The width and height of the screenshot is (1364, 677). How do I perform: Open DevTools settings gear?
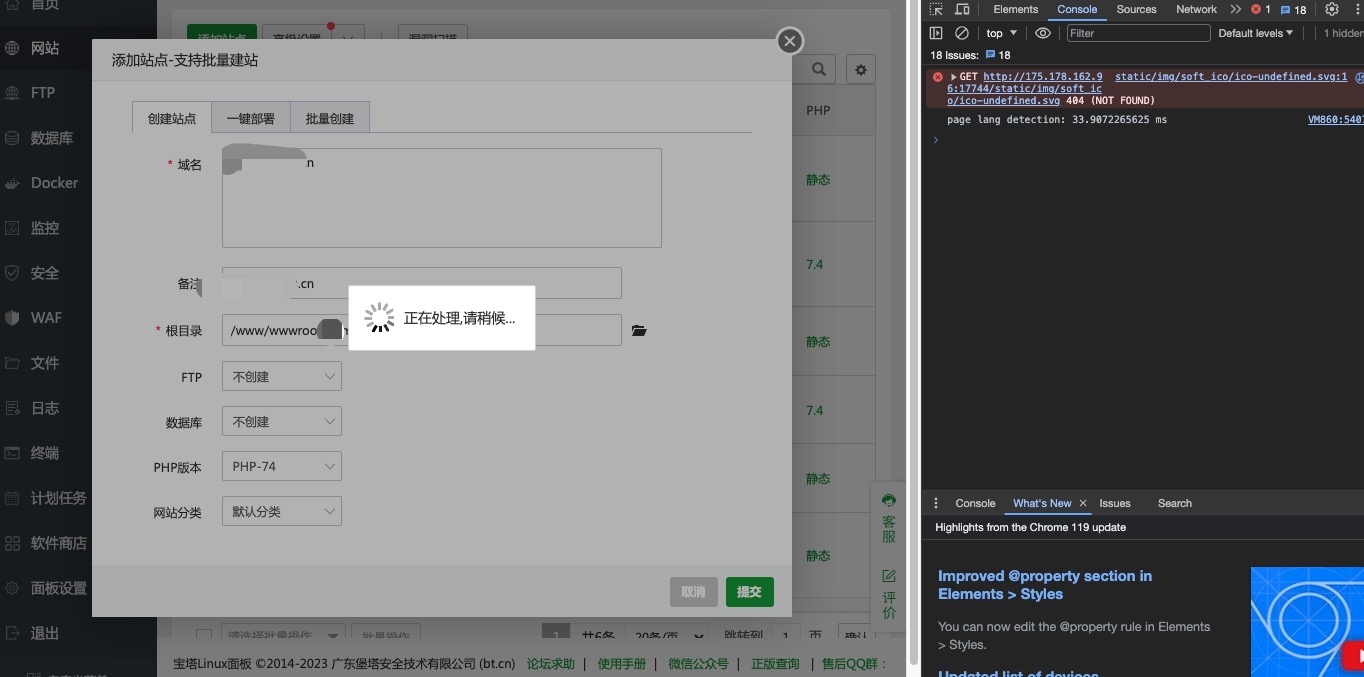pyautogui.click(x=1331, y=9)
